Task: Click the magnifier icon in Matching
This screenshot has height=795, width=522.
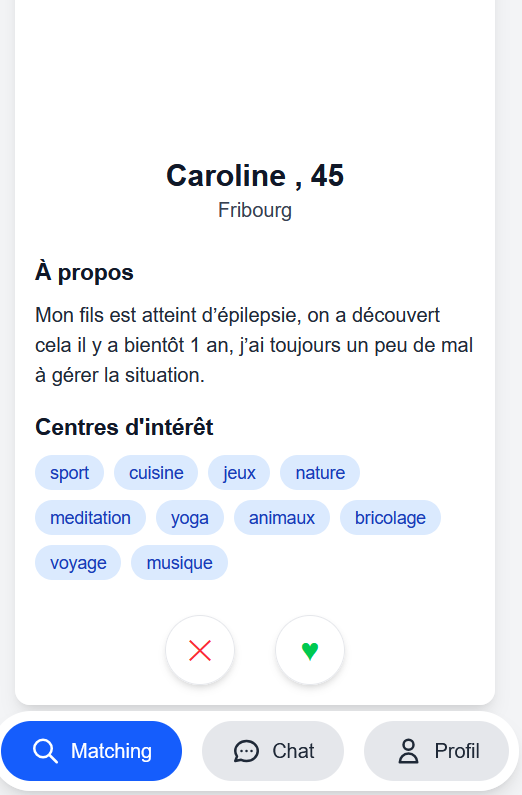Action: pos(45,751)
